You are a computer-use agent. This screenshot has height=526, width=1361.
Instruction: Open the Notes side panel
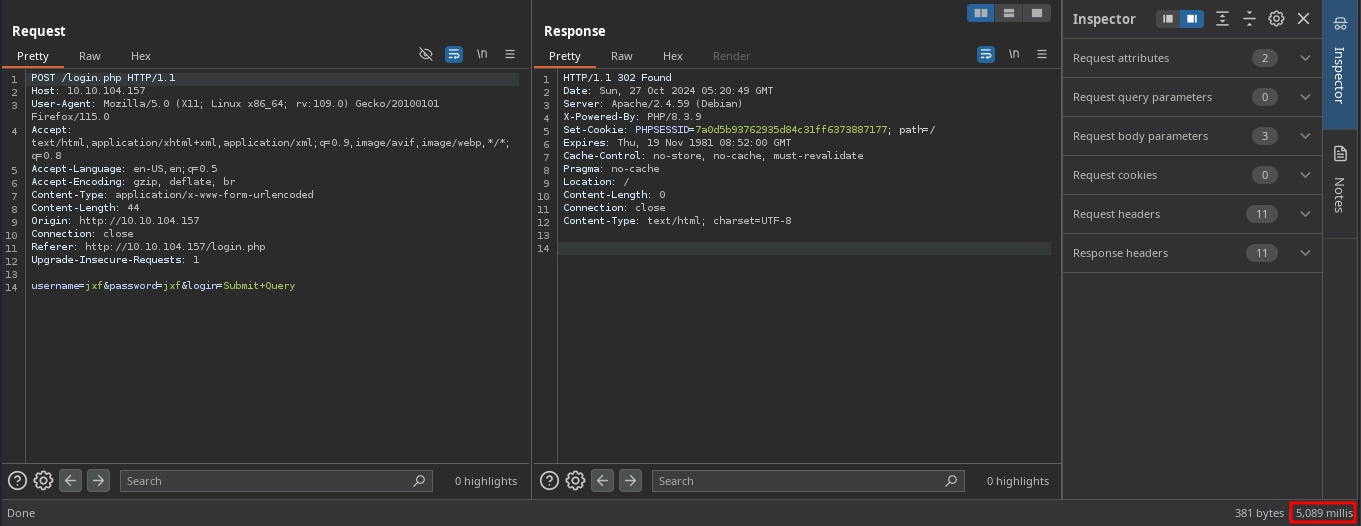click(x=1340, y=178)
